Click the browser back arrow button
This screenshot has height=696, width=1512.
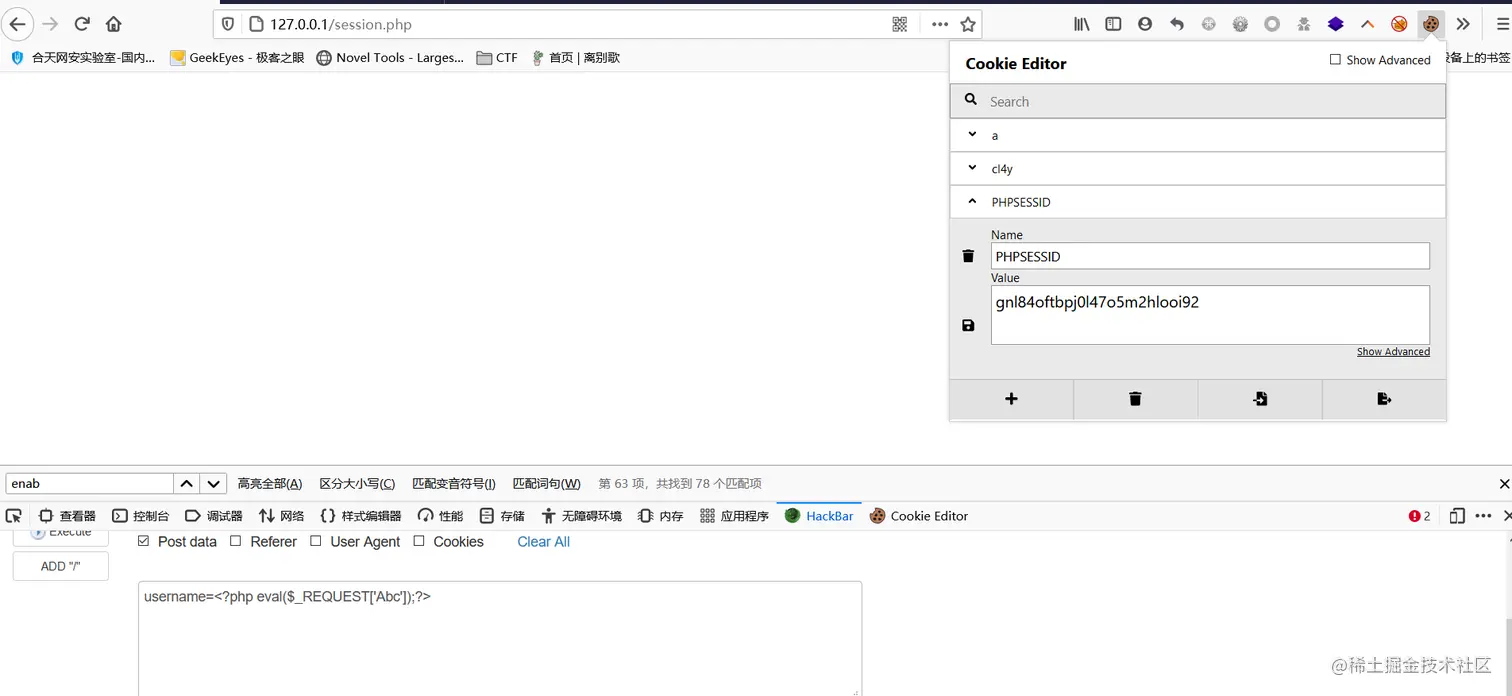[17, 24]
